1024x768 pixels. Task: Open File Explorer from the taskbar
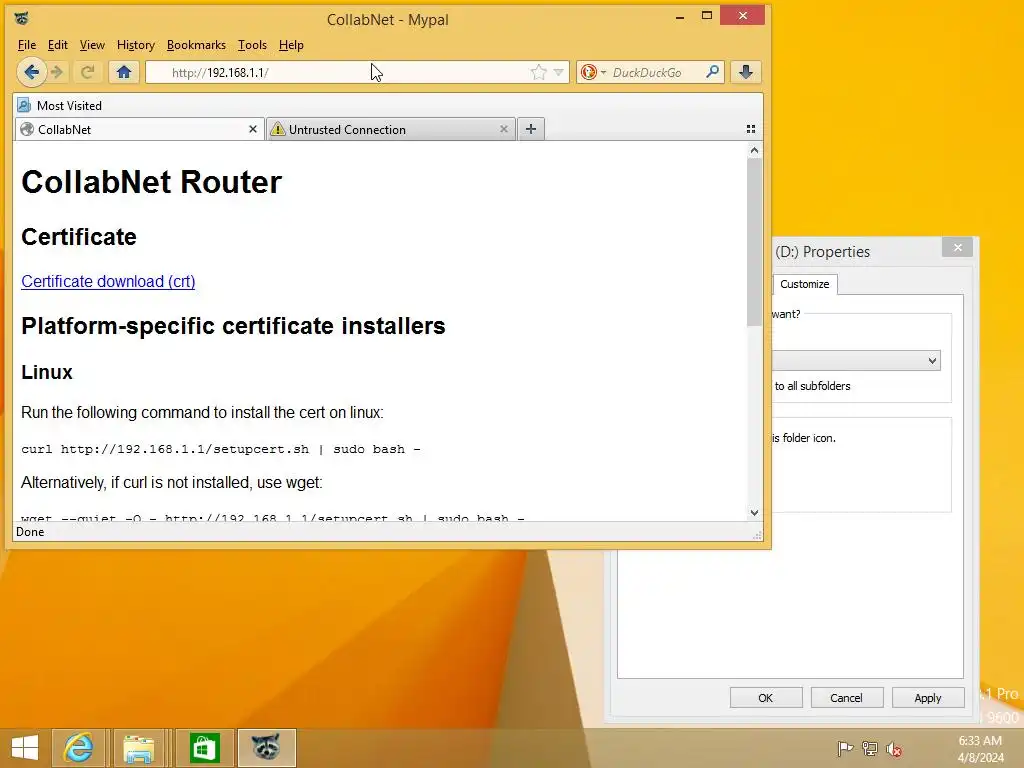click(x=139, y=748)
